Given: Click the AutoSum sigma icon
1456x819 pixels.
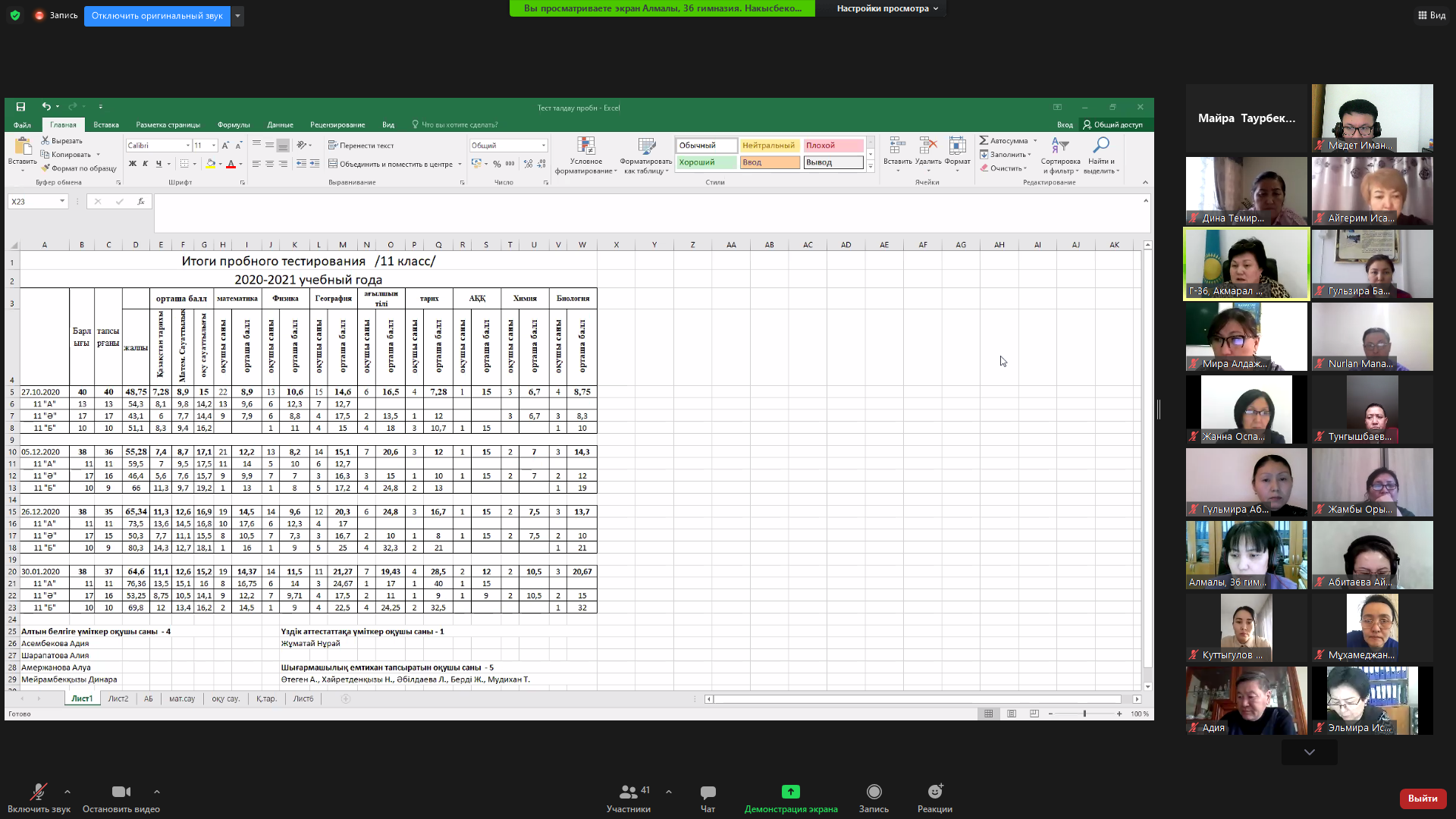Looking at the screenshot, I should pyautogui.click(x=984, y=140).
